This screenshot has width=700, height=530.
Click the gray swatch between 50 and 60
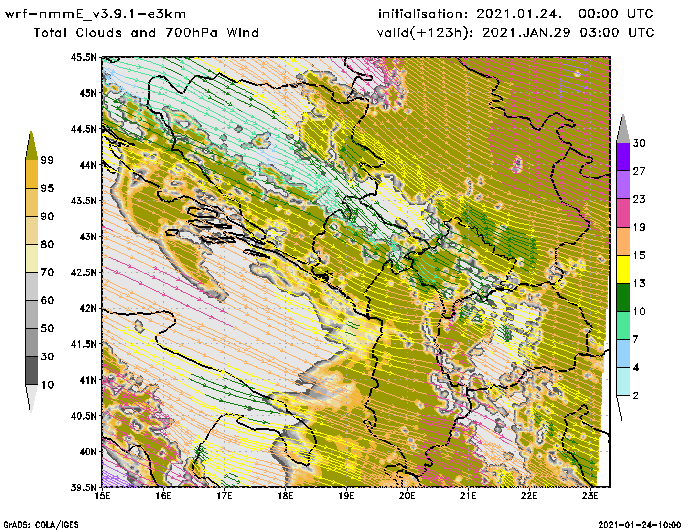tap(31, 315)
